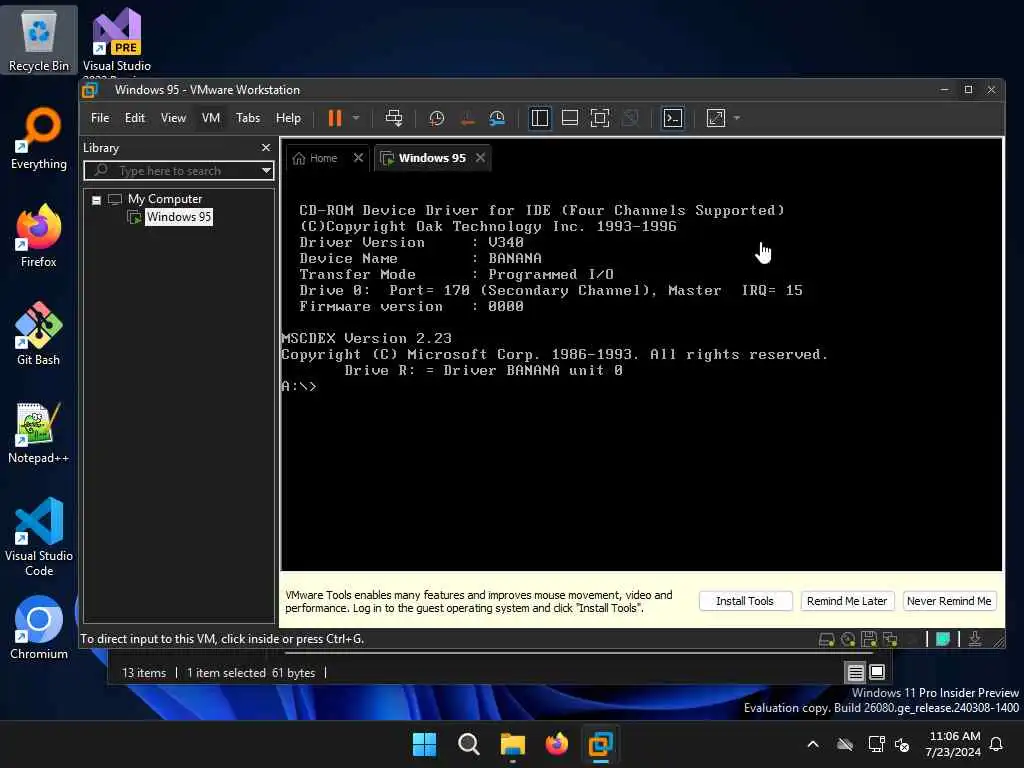Click the CD/DVD drive status icon

coord(848,639)
